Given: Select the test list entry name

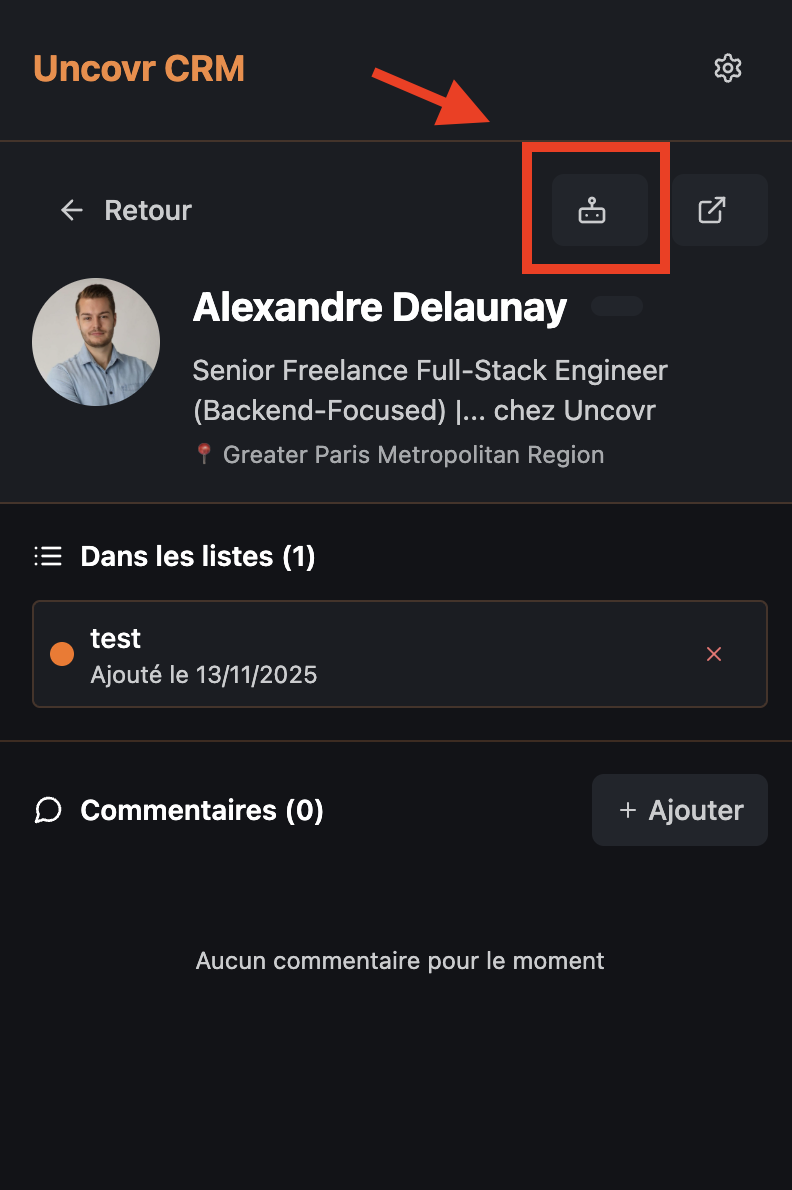Looking at the screenshot, I should coord(116,638).
